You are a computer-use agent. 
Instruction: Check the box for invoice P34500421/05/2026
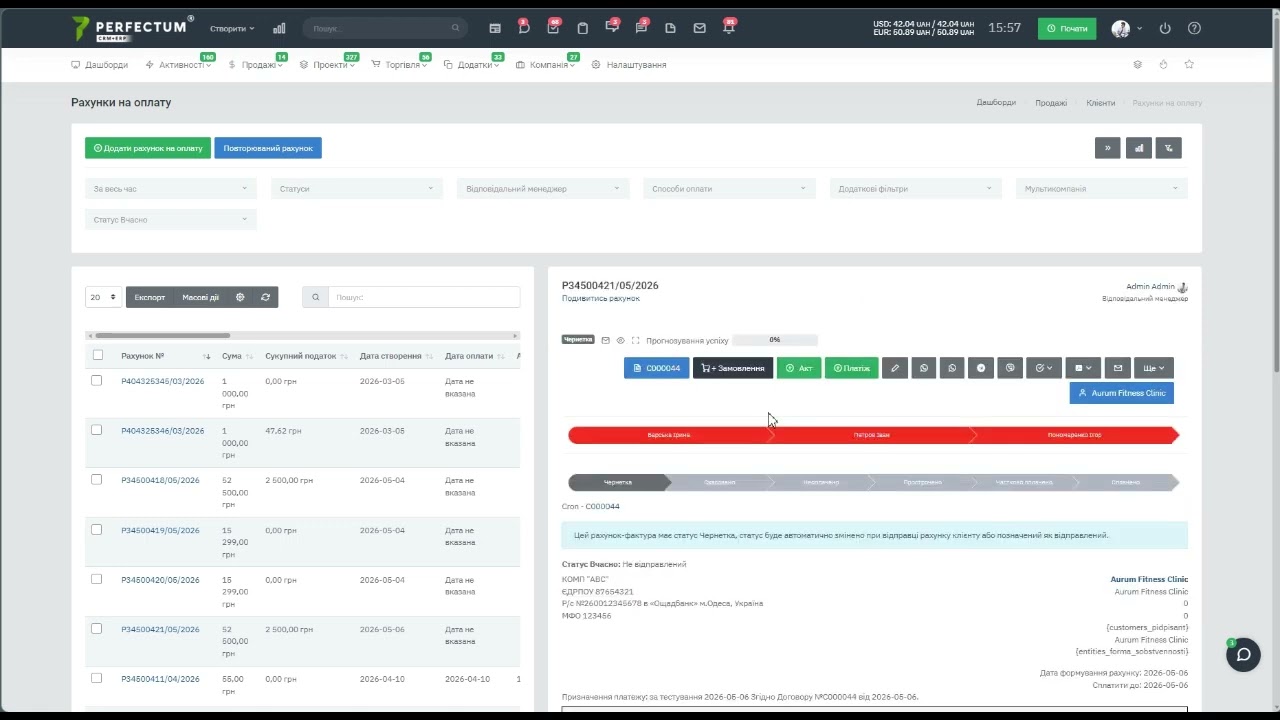(97, 629)
